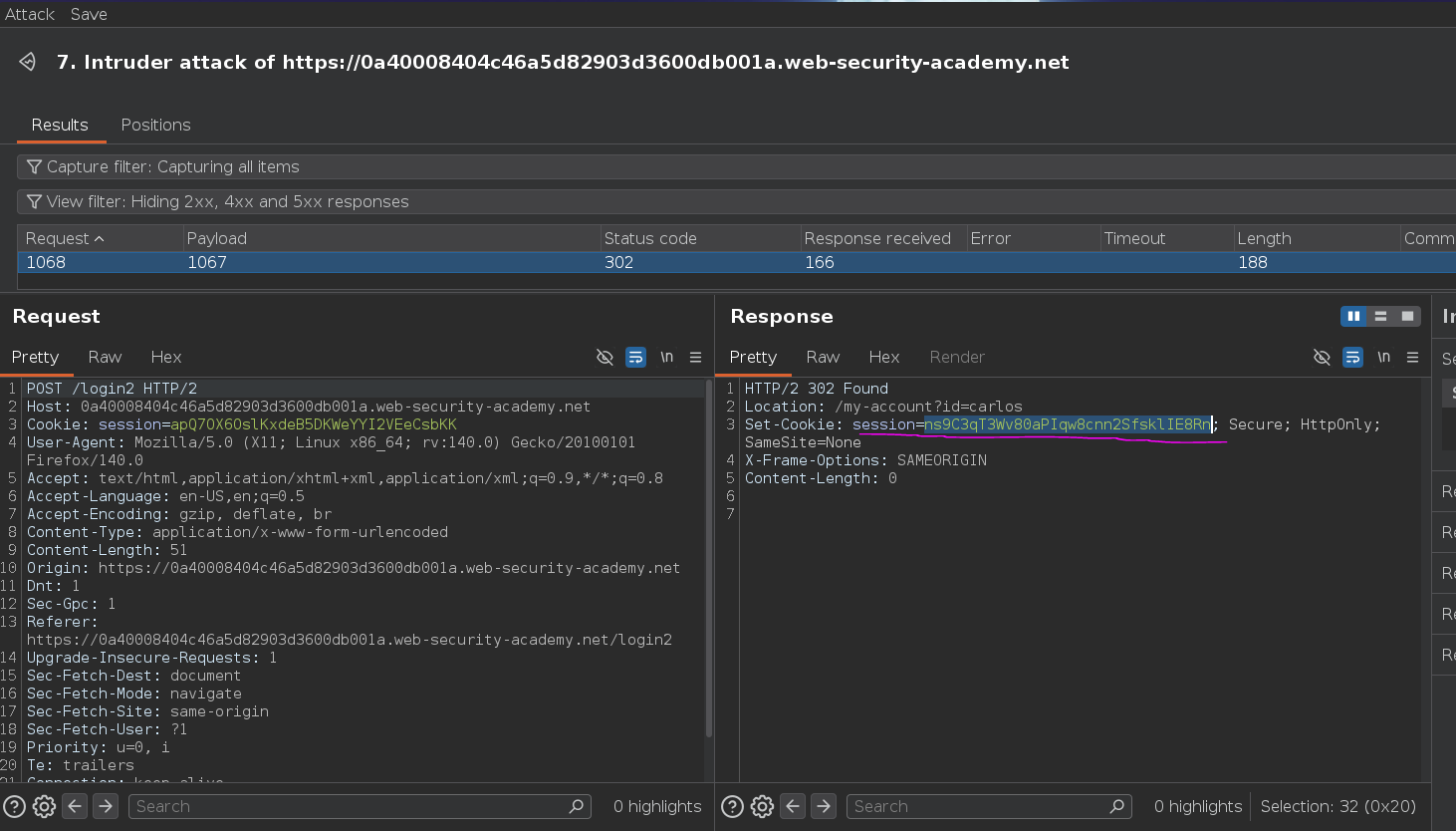Sort results by Timeout column
The width and height of the screenshot is (1456, 831).
tap(1167, 238)
